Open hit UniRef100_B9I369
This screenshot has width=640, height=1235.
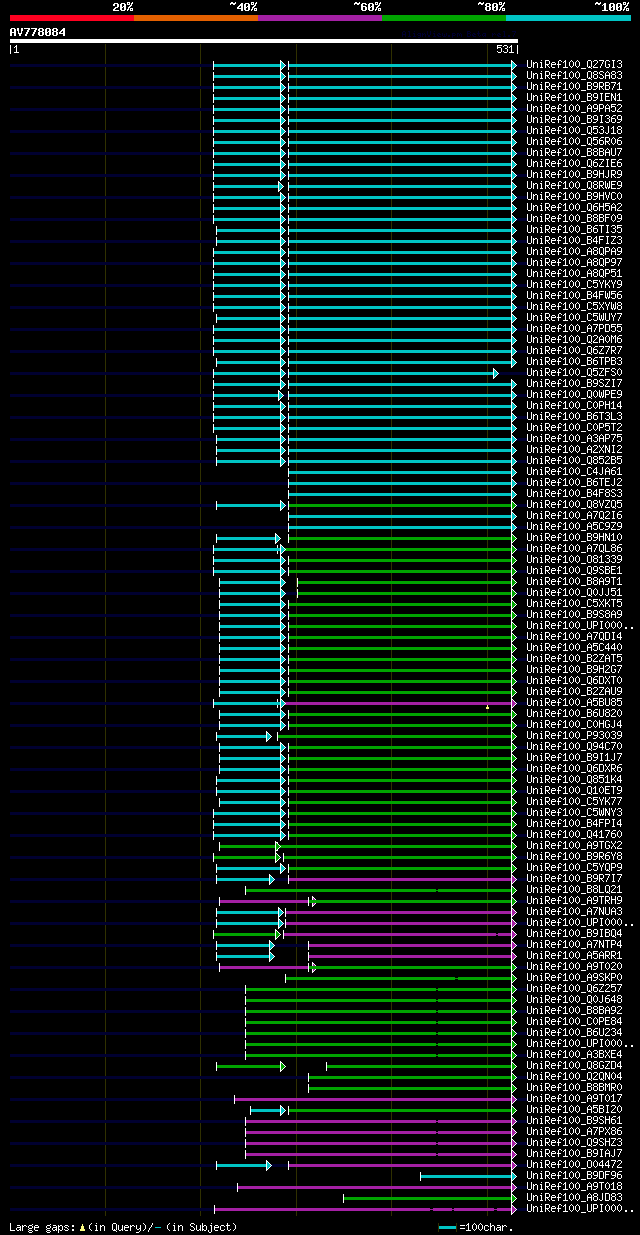pos(574,119)
